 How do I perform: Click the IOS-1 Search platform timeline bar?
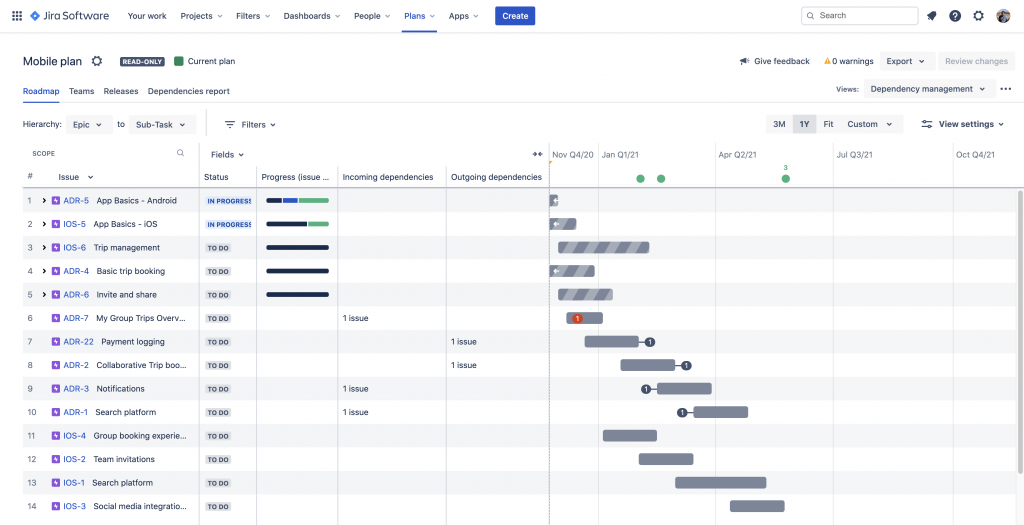(720, 483)
